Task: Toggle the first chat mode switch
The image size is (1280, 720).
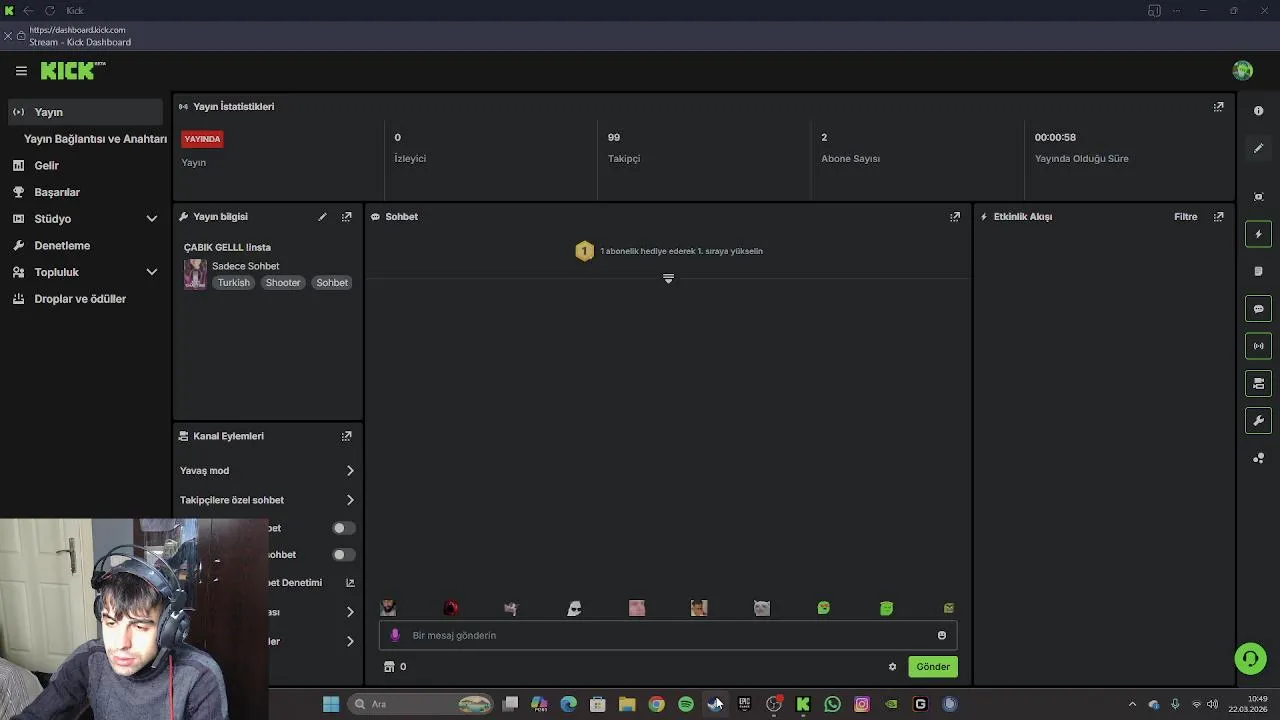Action: click(343, 528)
